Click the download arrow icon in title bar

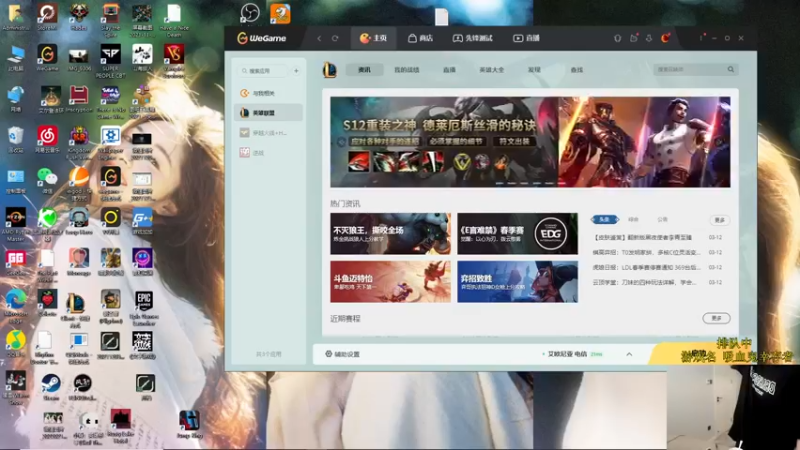pyautogui.click(x=649, y=38)
